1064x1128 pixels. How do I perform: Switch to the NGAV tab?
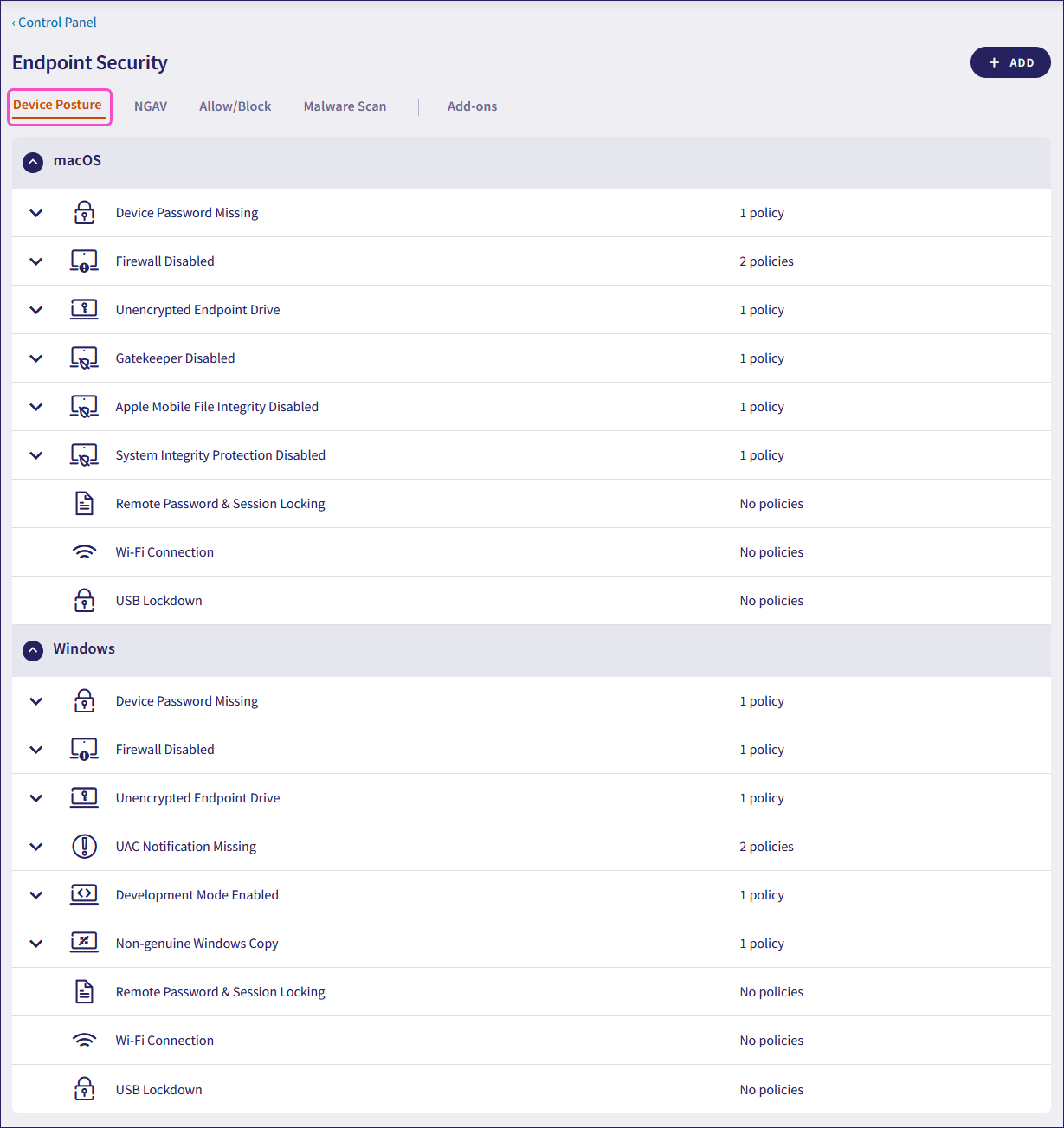tap(151, 106)
